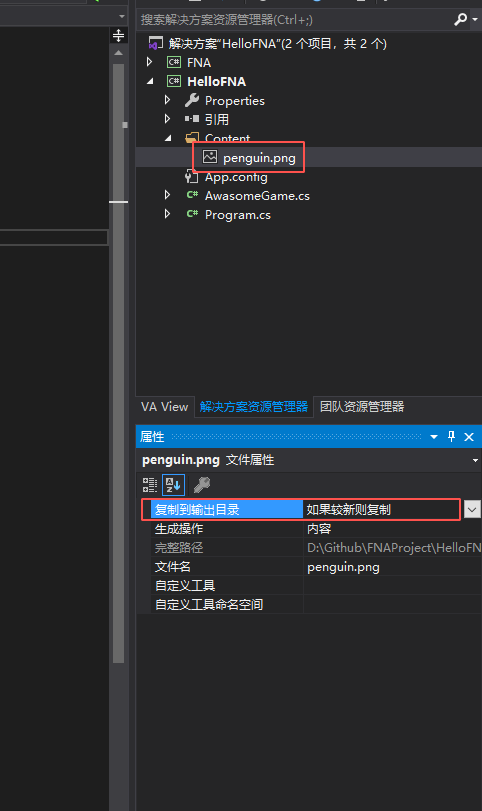Click the editor vertical scrollbar thumb
The height and width of the screenshot is (811, 482).
(118, 363)
